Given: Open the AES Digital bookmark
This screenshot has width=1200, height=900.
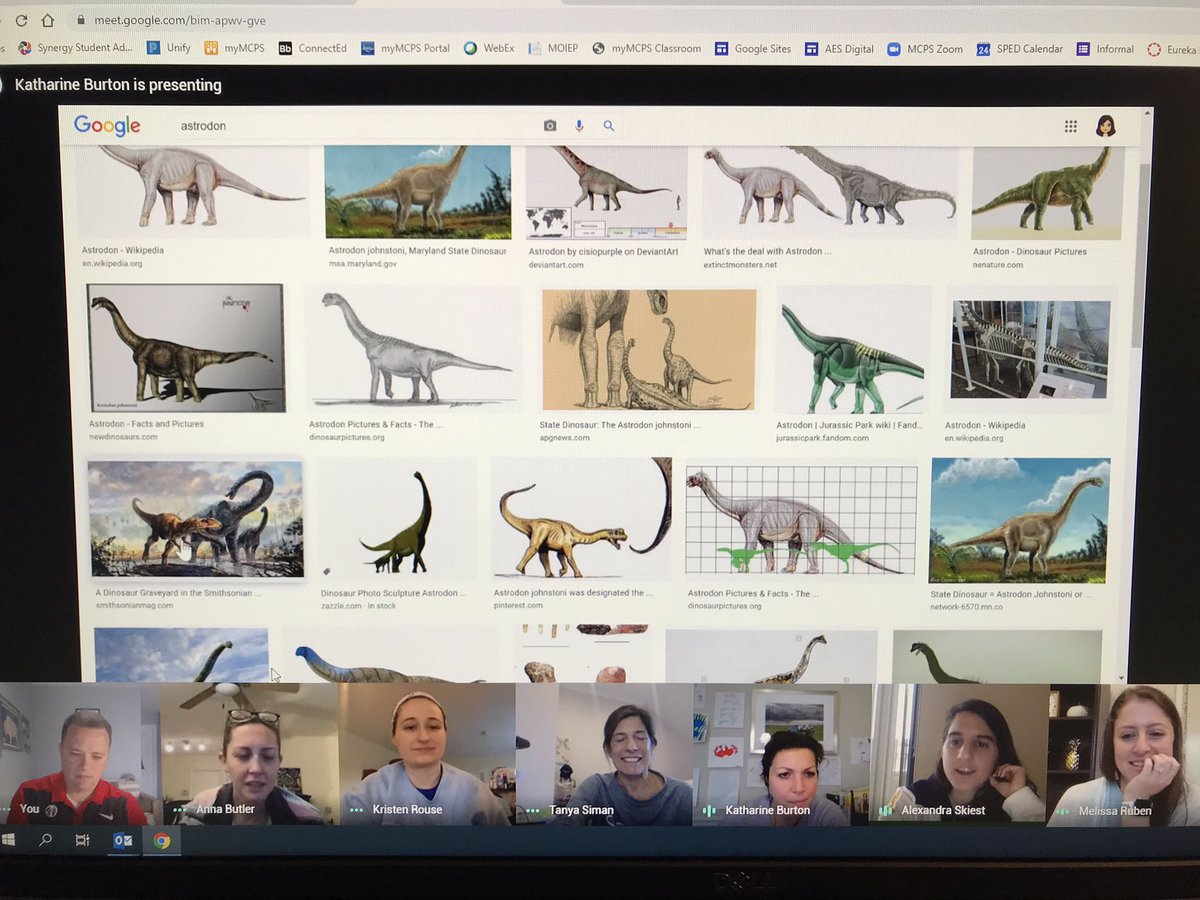Looking at the screenshot, I should pyautogui.click(x=840, y=48).
